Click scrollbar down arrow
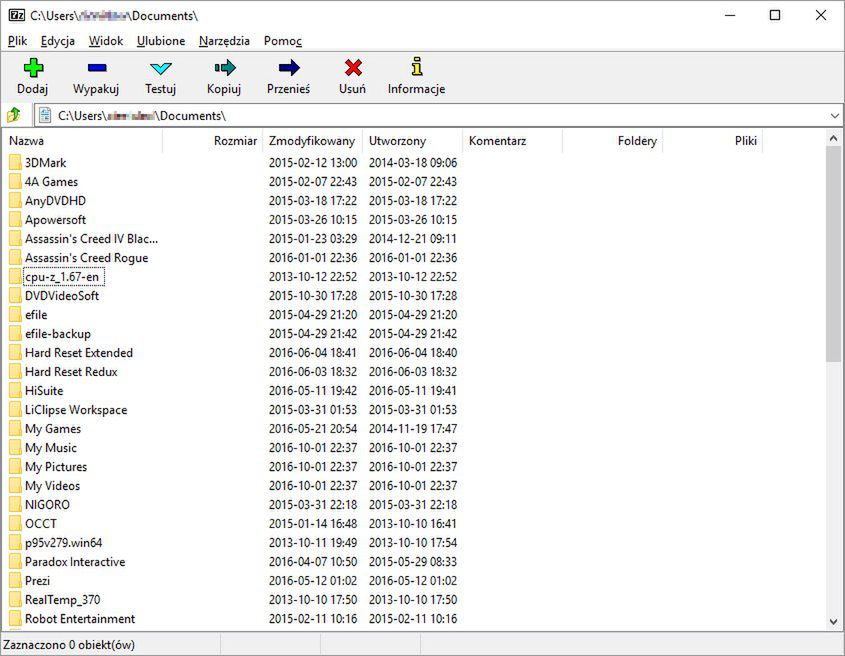The width and height of the screenshot is (845, 656). pyautogui.click(x=834, y=622)
